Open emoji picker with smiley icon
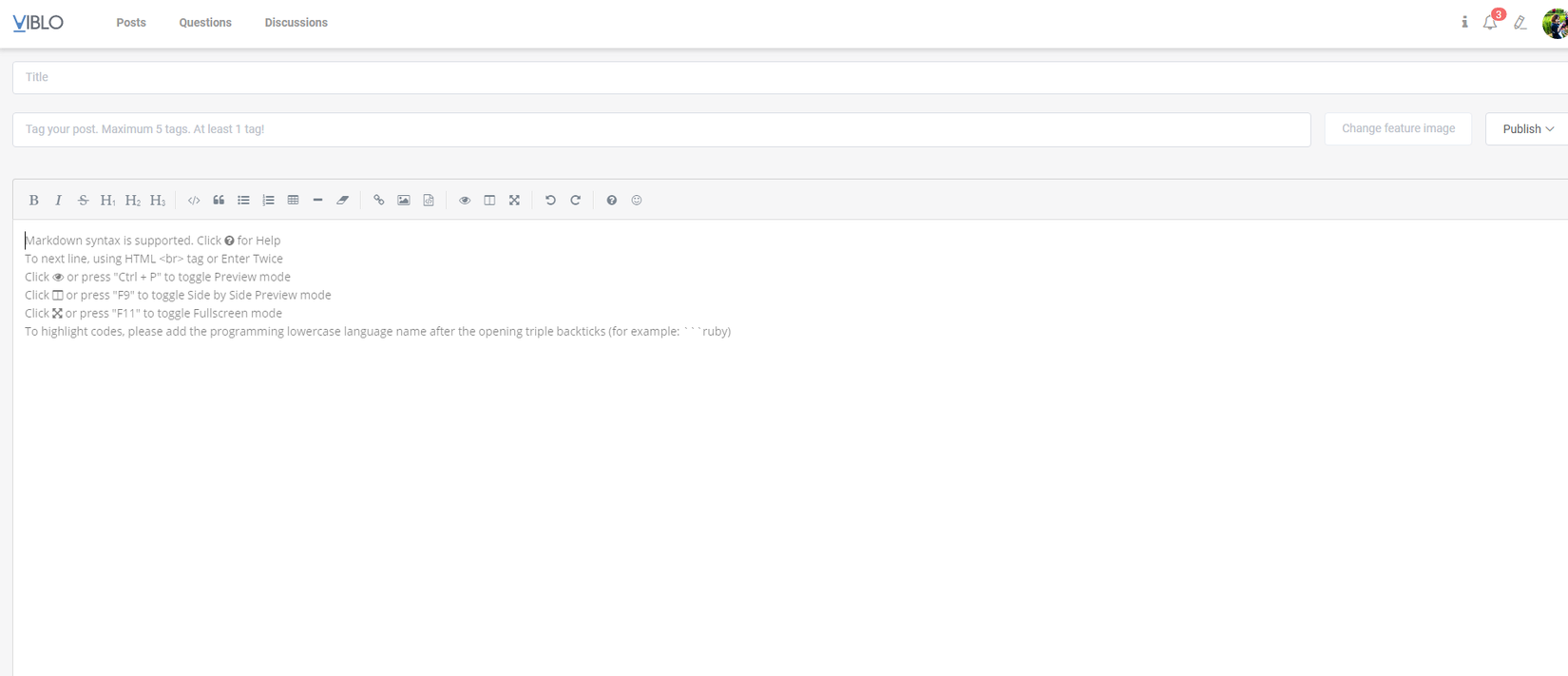 pyautogui.click(x=637, y=201)
